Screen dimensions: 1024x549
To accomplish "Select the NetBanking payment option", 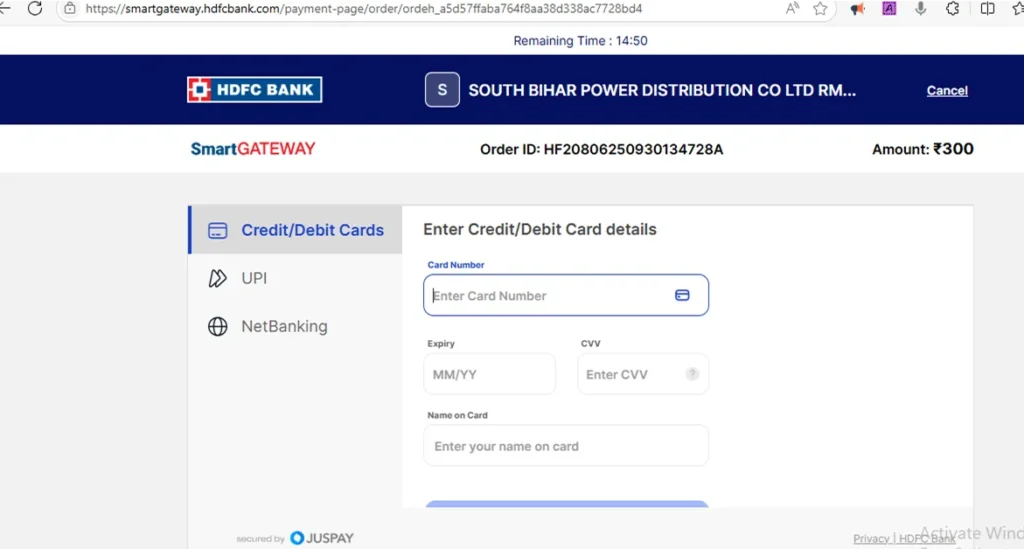I will (295, 326).
